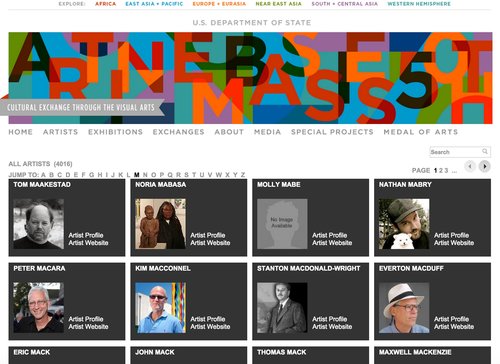Open Kim MacConnel Artist Profile
This screenshot has height=364, width=500.
[x=208, y=319]
